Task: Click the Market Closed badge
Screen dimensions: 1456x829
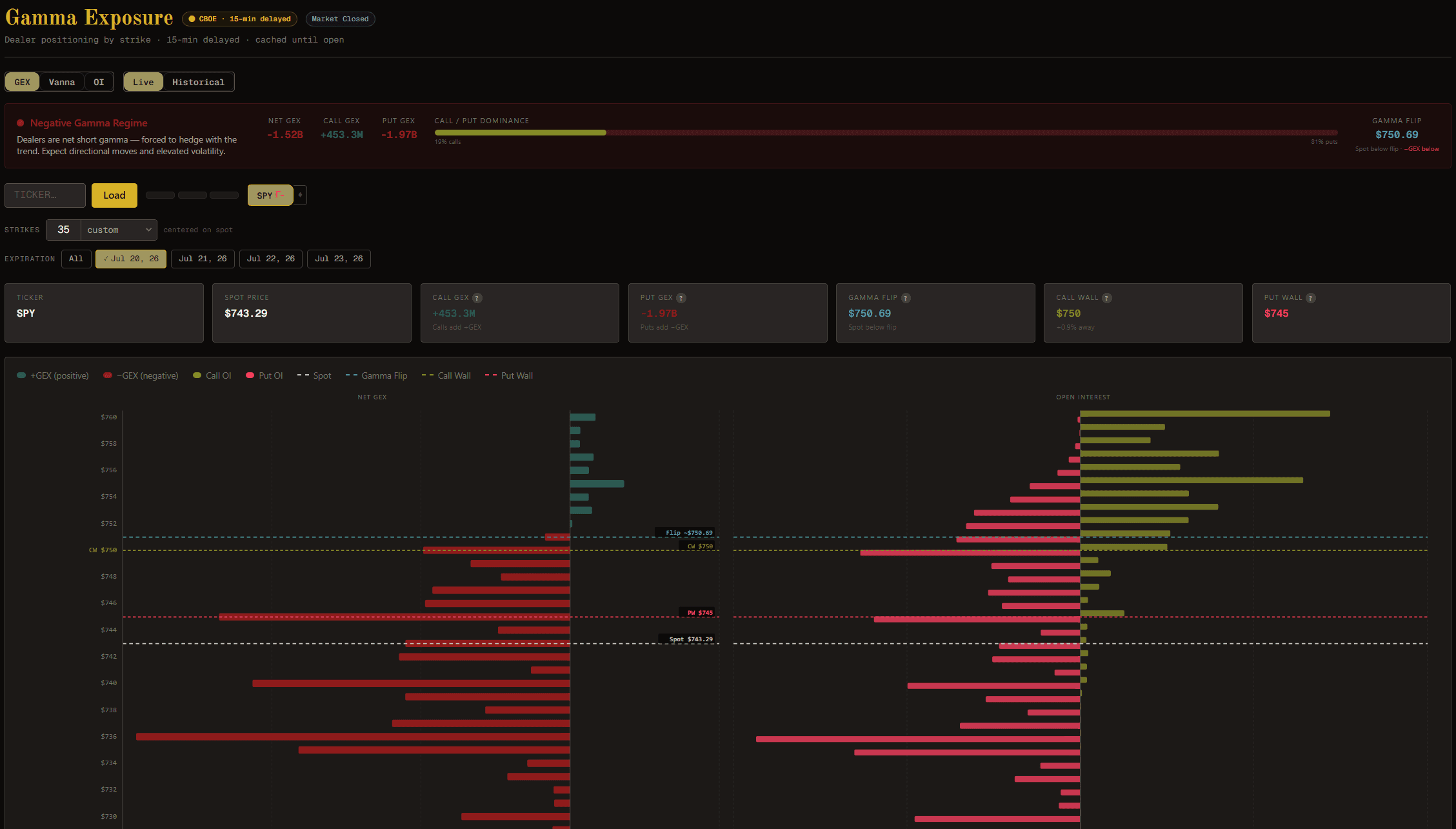Action: pos(340,19)
